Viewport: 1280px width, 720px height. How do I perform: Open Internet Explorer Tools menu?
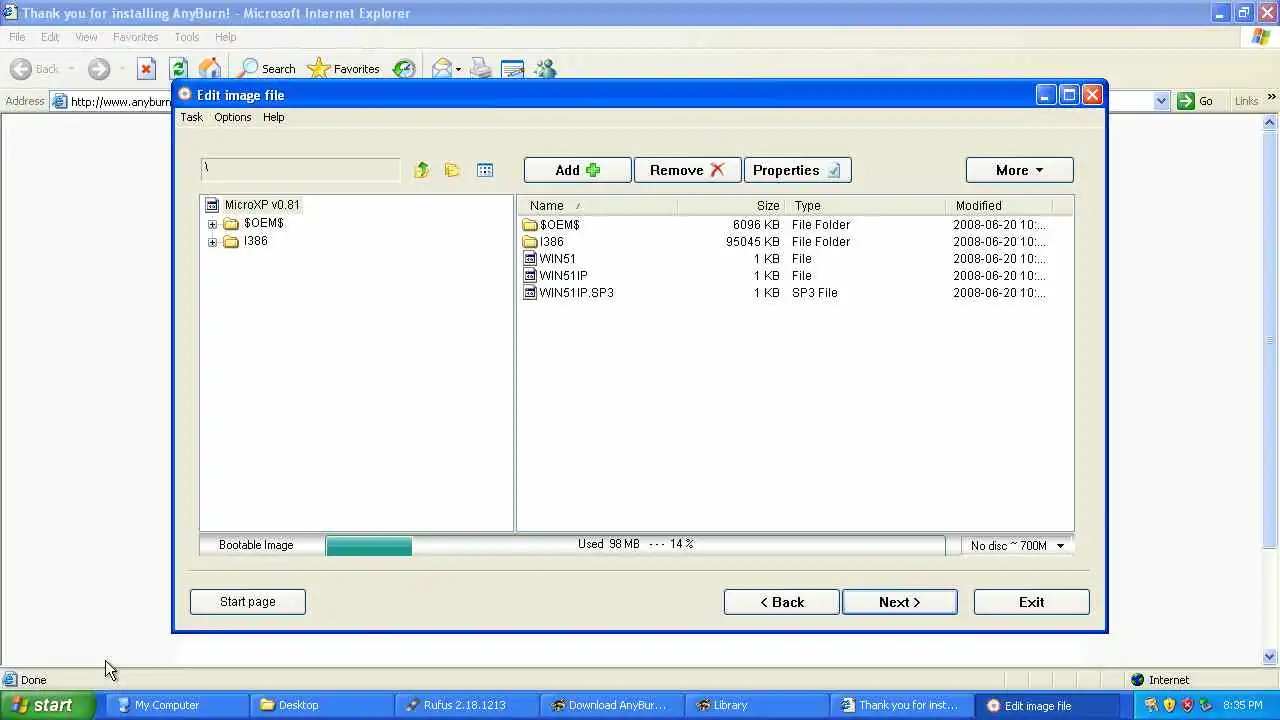click(187, 37)
